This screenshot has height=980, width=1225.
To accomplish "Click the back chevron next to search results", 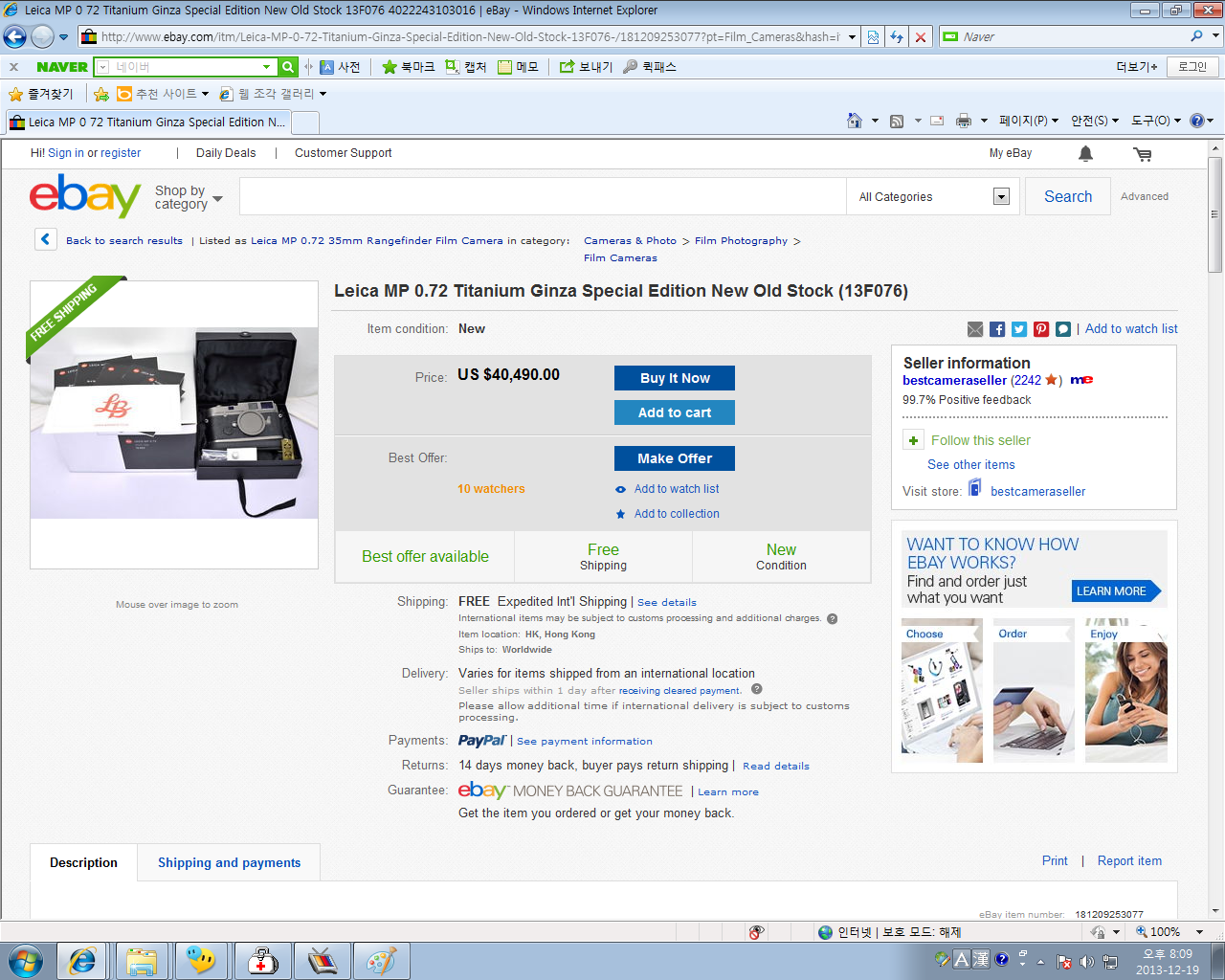I will point(46,239).
